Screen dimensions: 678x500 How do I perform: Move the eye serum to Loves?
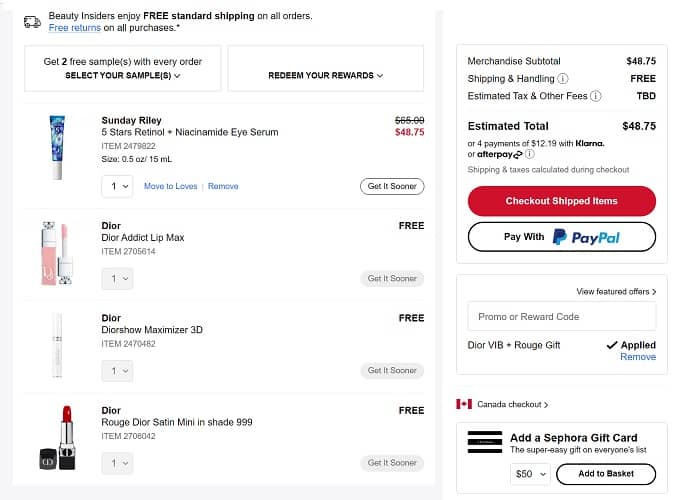point(170,186)
